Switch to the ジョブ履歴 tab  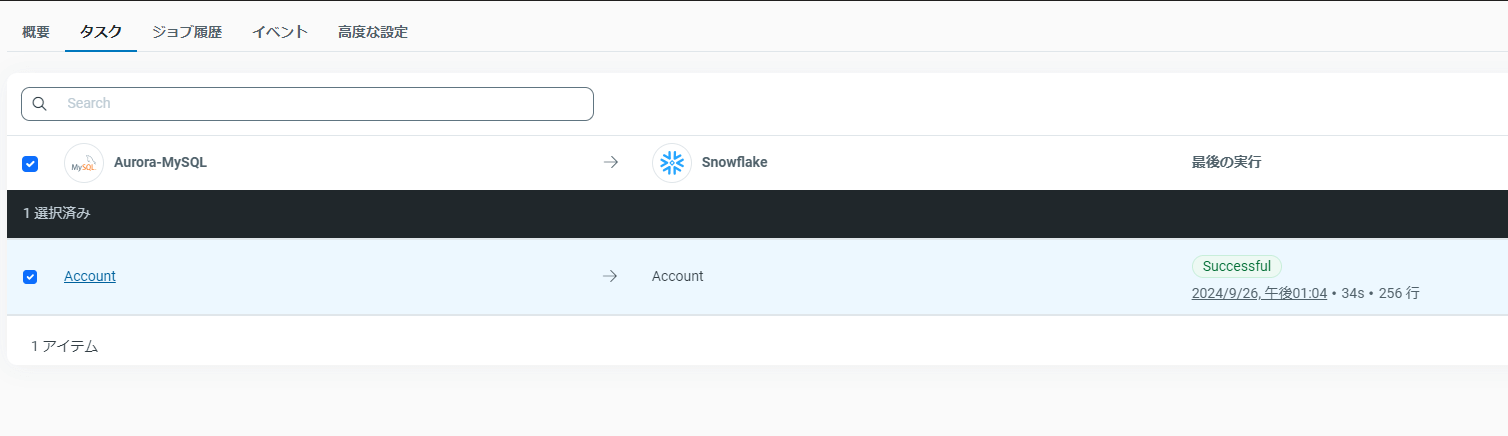tap(187, 32)
